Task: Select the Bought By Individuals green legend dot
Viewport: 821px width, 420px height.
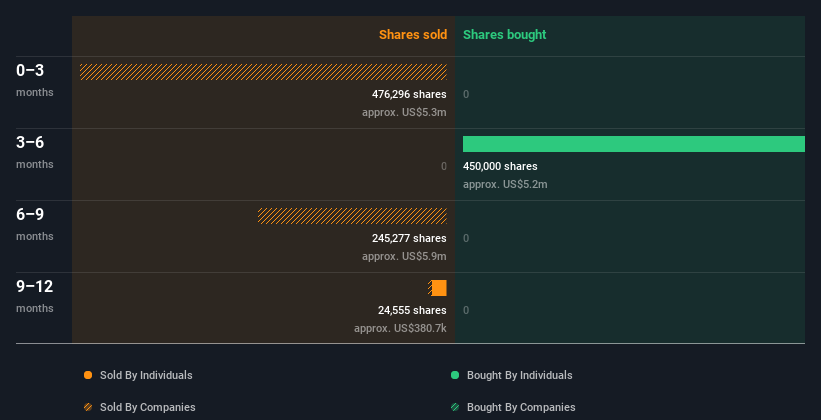Action: tap(455, 375)
